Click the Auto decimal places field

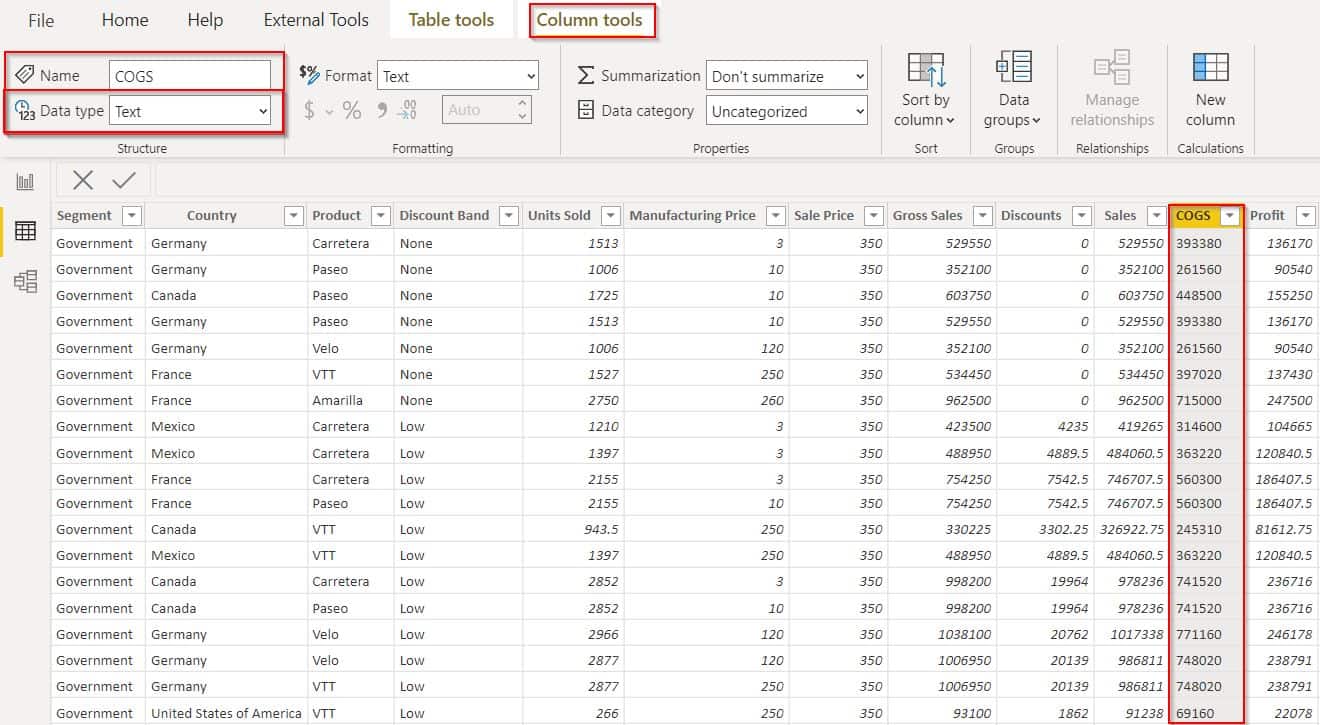(486, 110)
